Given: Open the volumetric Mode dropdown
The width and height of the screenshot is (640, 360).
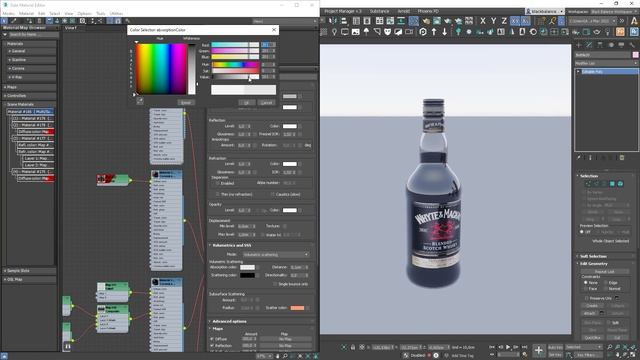Looking at the screenshot, I should tap(276, 254).
